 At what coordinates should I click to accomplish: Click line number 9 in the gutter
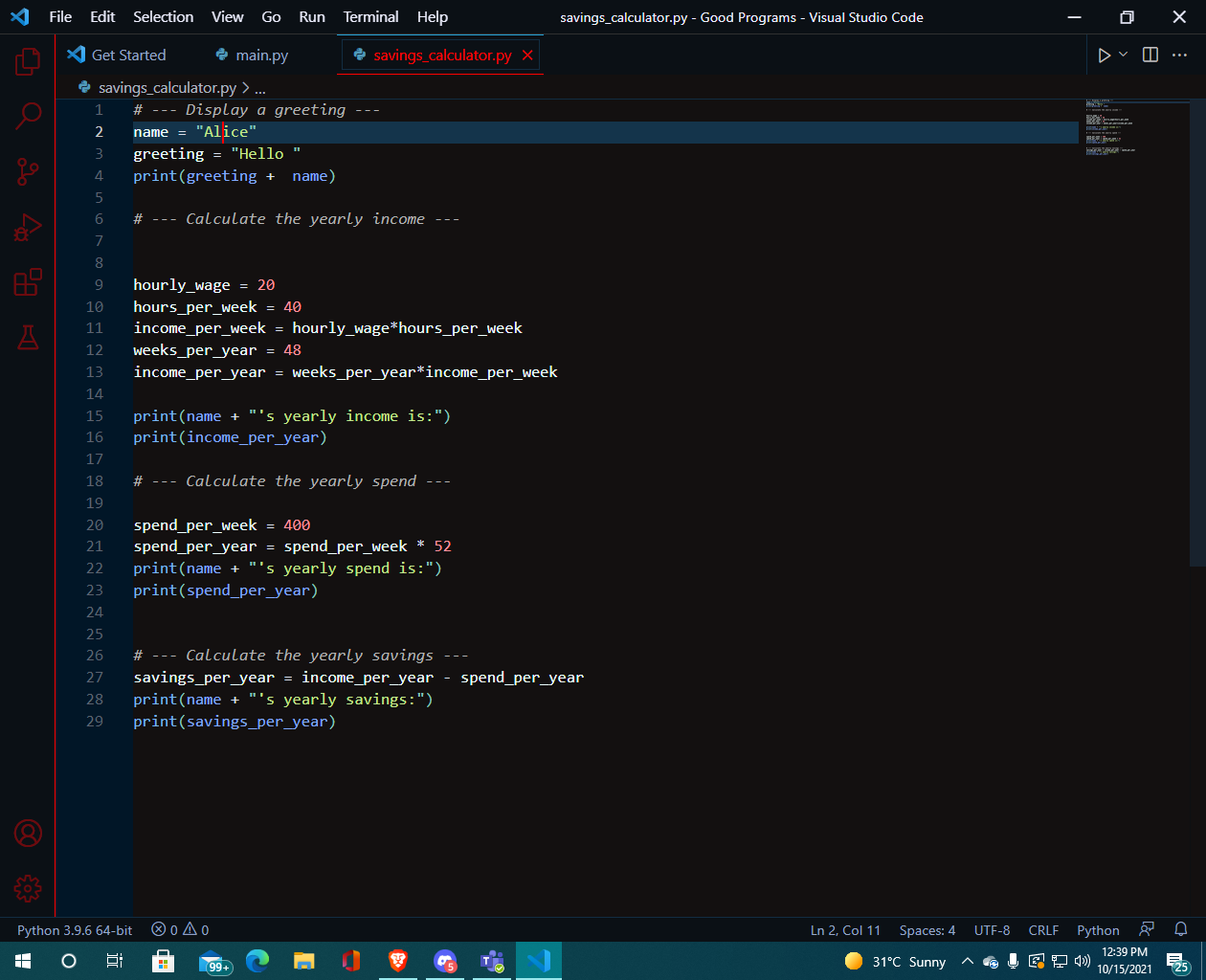click(x=99, y=285)
